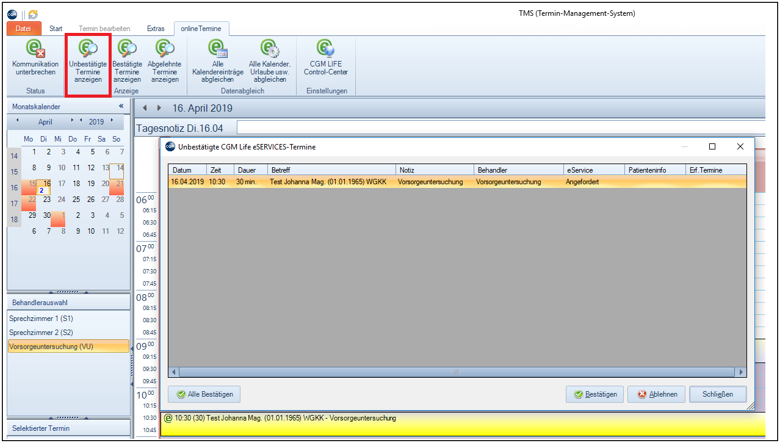Sort by Dauer column header
780x443 pixels.
251,170
